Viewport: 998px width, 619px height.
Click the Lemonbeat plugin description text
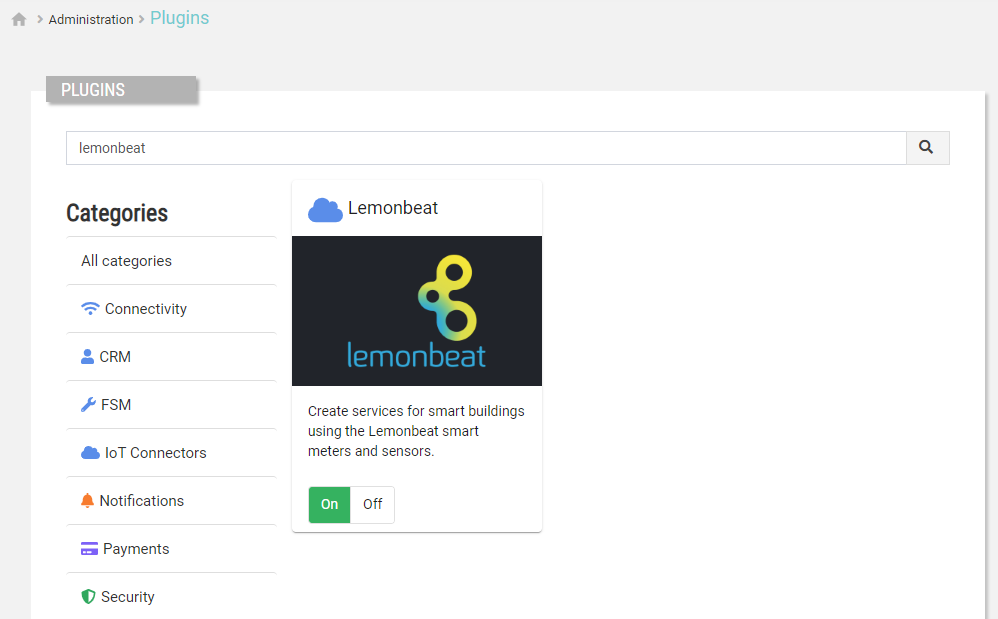click(x=416, y=431)
